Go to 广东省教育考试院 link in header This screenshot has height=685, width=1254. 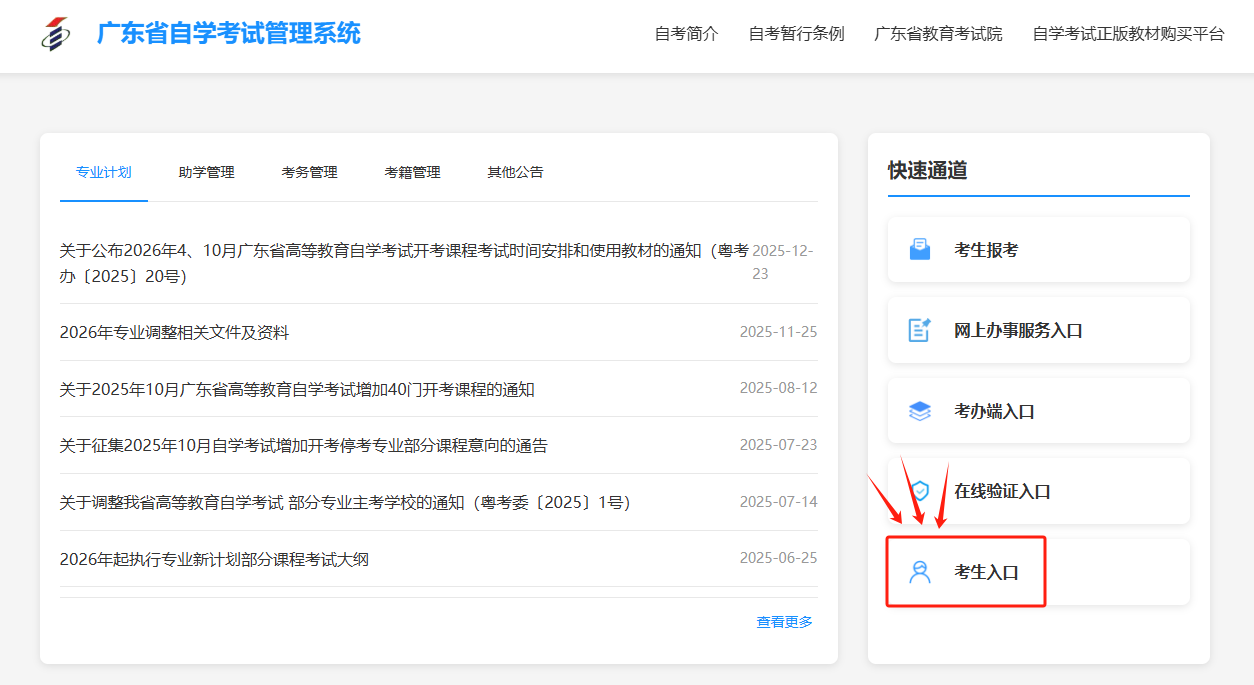tap(938, 34)
